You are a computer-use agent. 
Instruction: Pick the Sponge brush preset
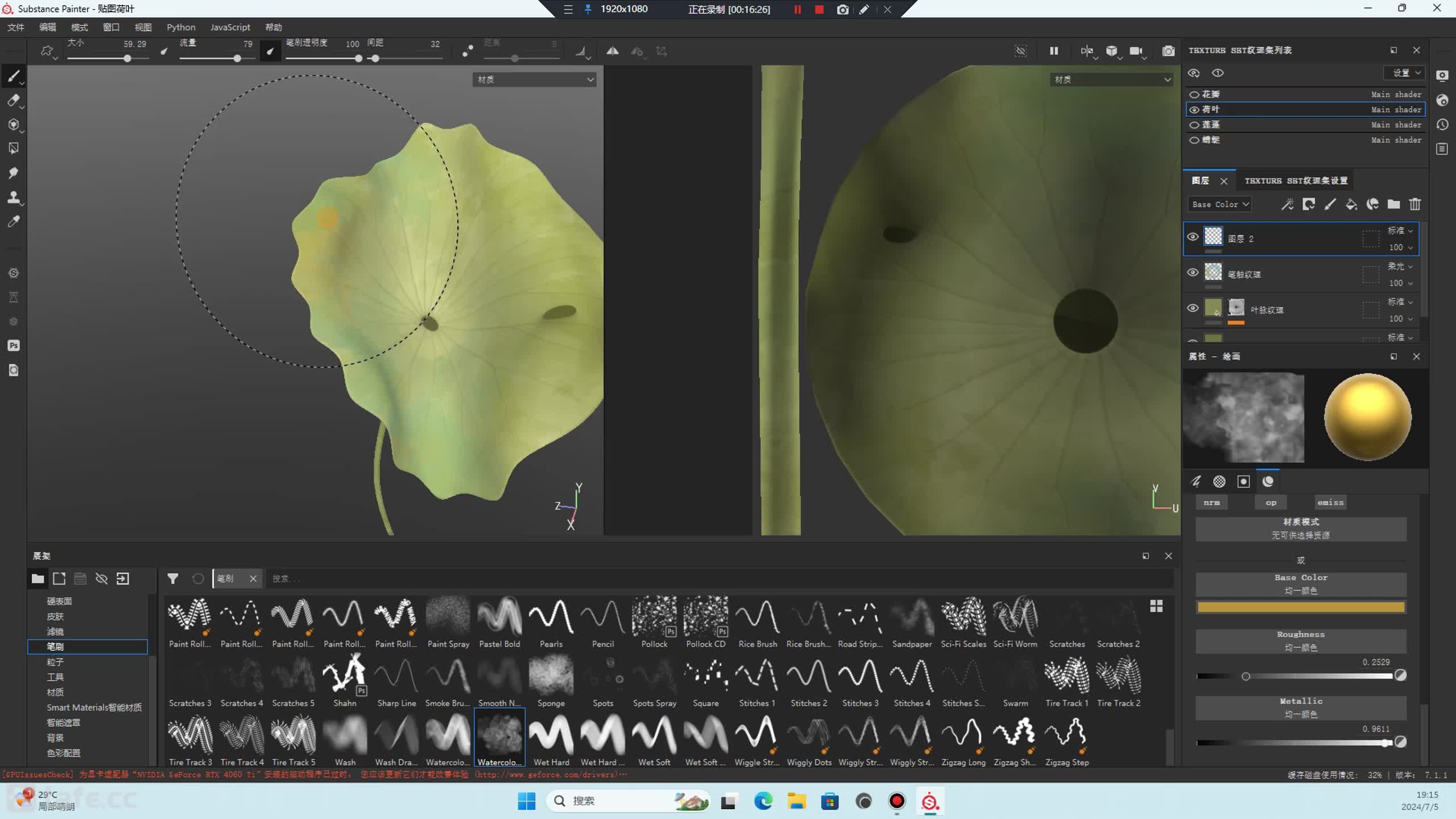551,680
